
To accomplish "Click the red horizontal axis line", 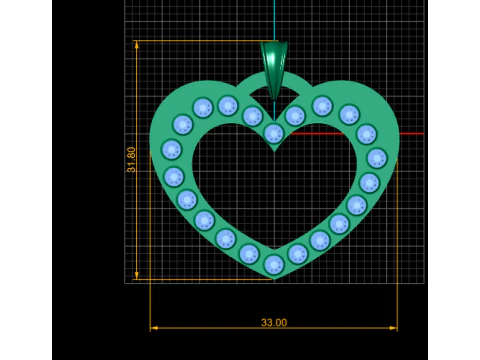I will (x=357, y=134).
